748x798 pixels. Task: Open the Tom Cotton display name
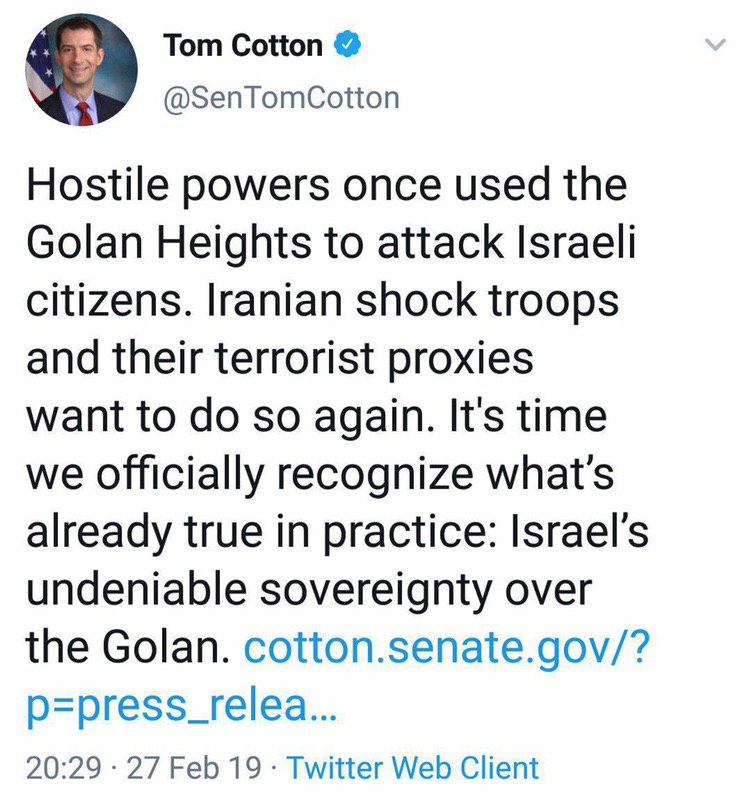click(x=242, y=46)
